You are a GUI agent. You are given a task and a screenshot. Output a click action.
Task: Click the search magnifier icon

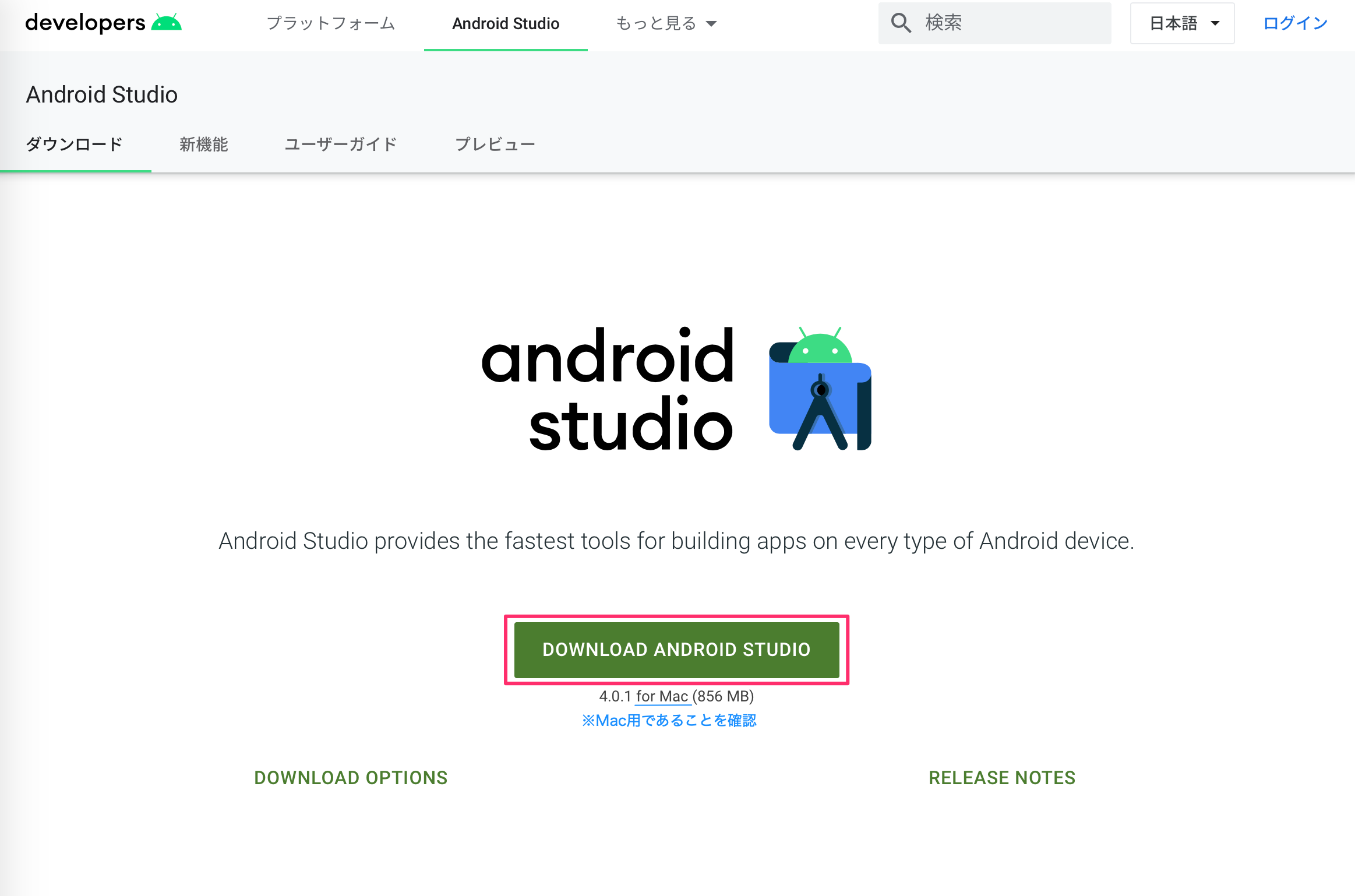901,23
